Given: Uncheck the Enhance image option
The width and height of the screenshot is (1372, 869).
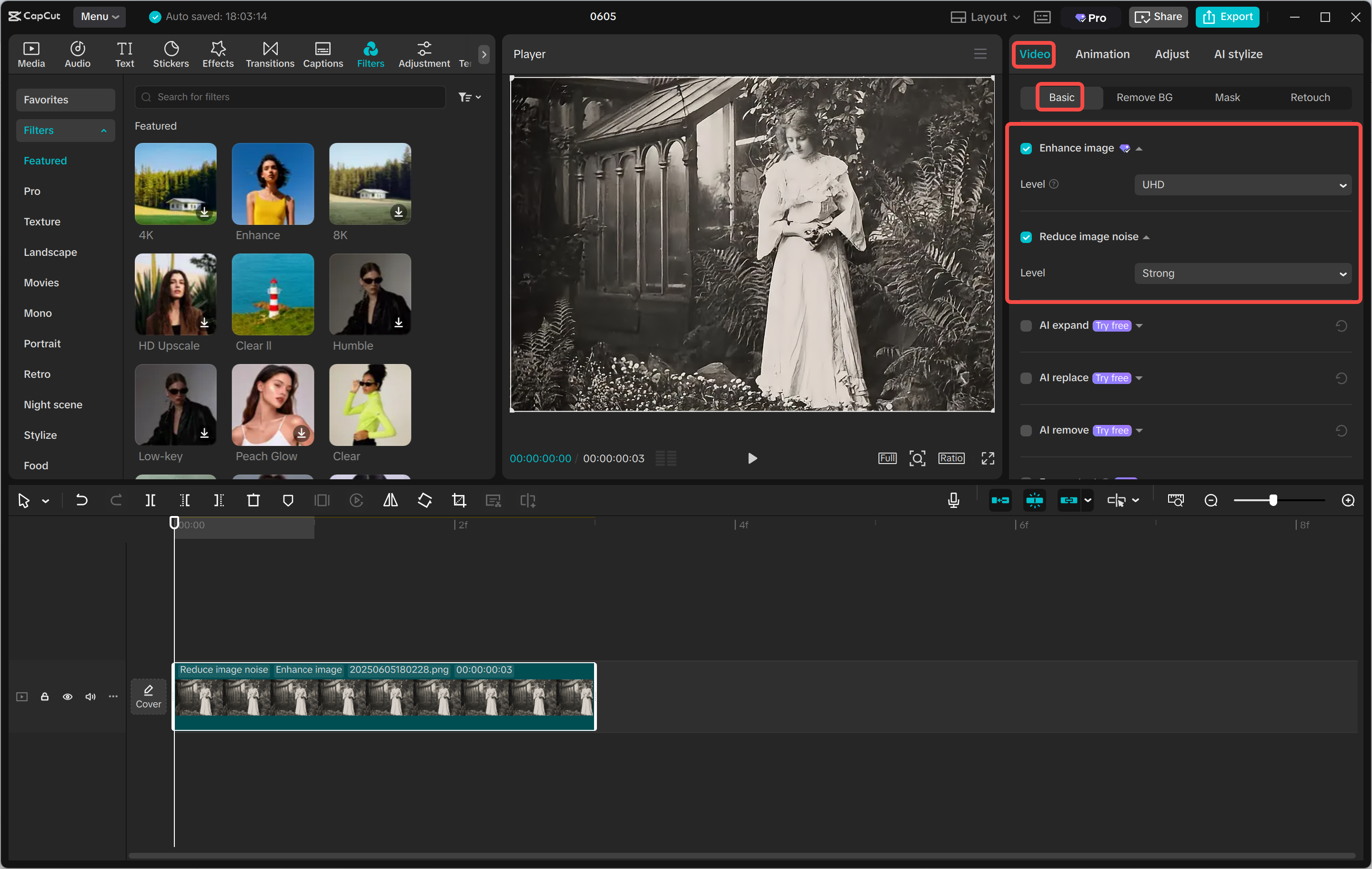Looking at the screenshot, I should click(x=1026, y=148).
